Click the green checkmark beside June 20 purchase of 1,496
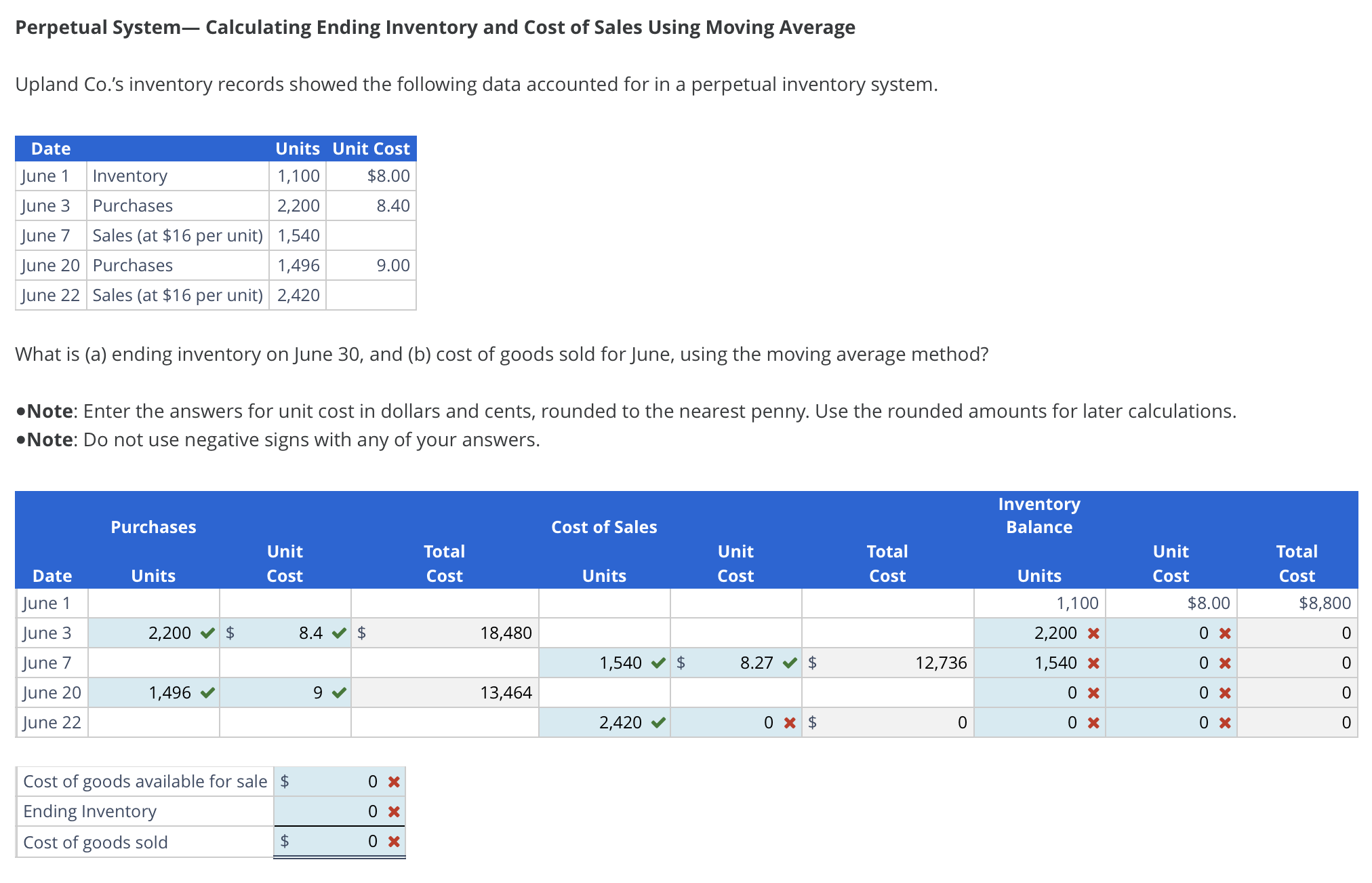The width and height of the screenshot is (1372, 883). click(x=207, y=692)
